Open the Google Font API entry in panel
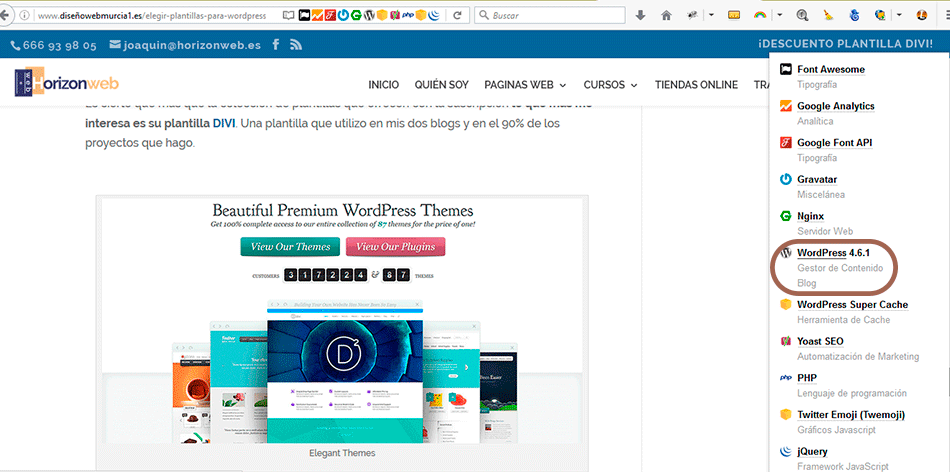The width and height of the screenshot is (950, 472). tap(834, 142)
